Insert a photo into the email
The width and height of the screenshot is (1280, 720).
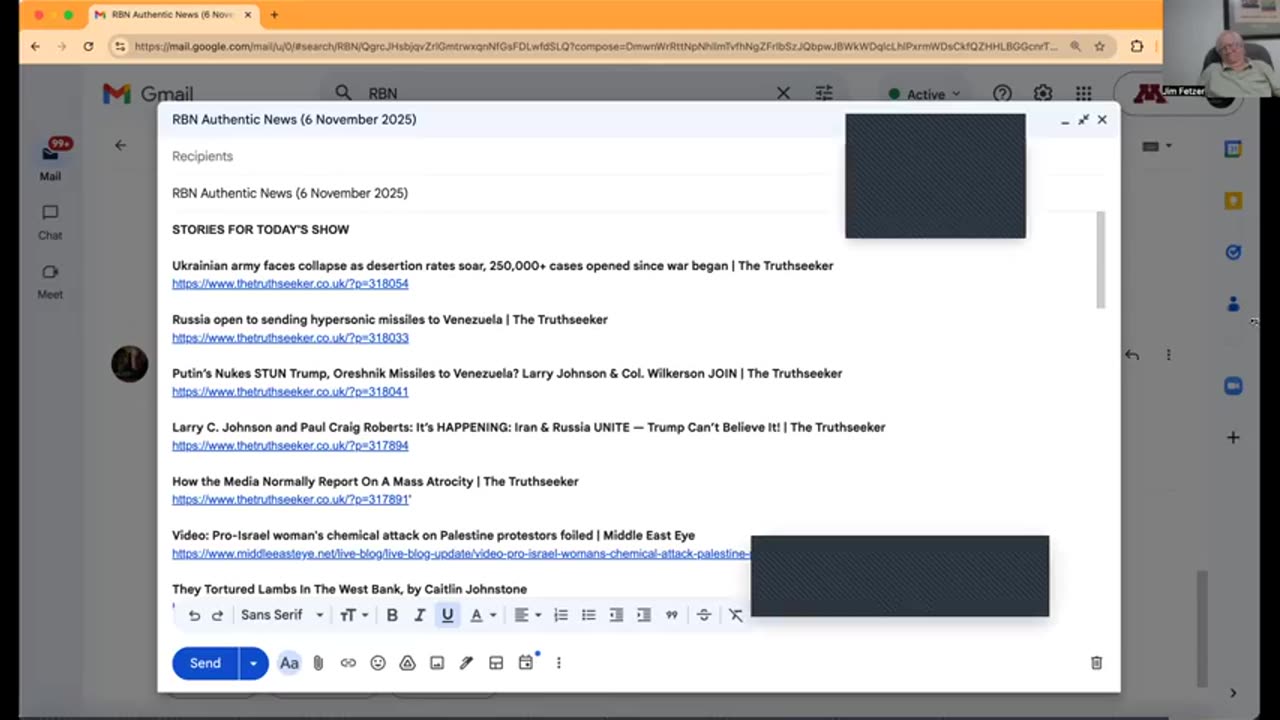click(x=437, y=663)
